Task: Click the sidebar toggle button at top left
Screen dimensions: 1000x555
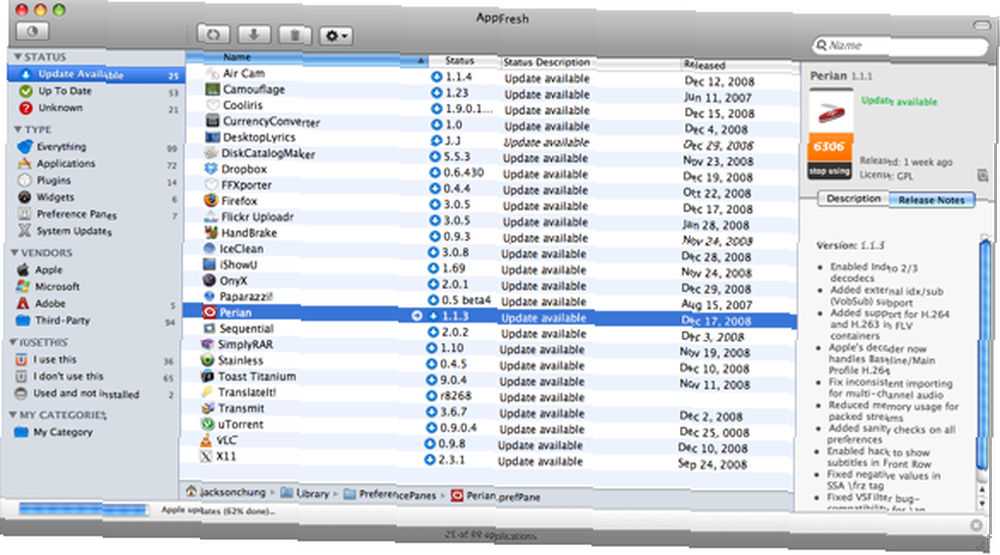Action: (x=33, y=31)
